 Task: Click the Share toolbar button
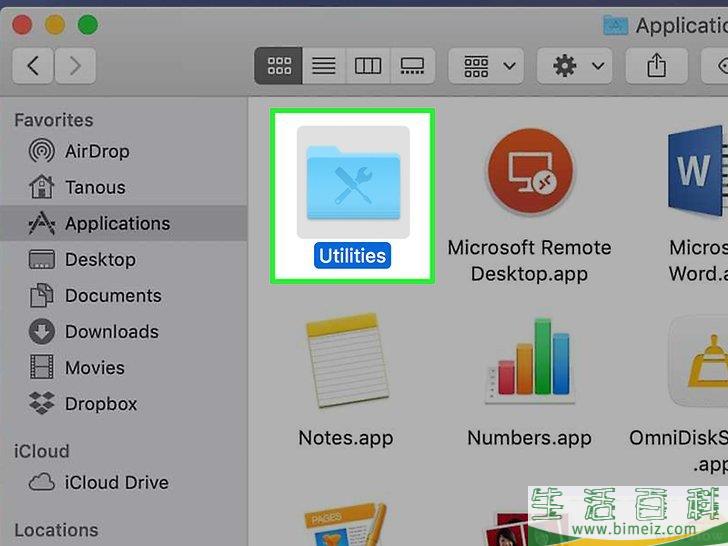(656, 66)
